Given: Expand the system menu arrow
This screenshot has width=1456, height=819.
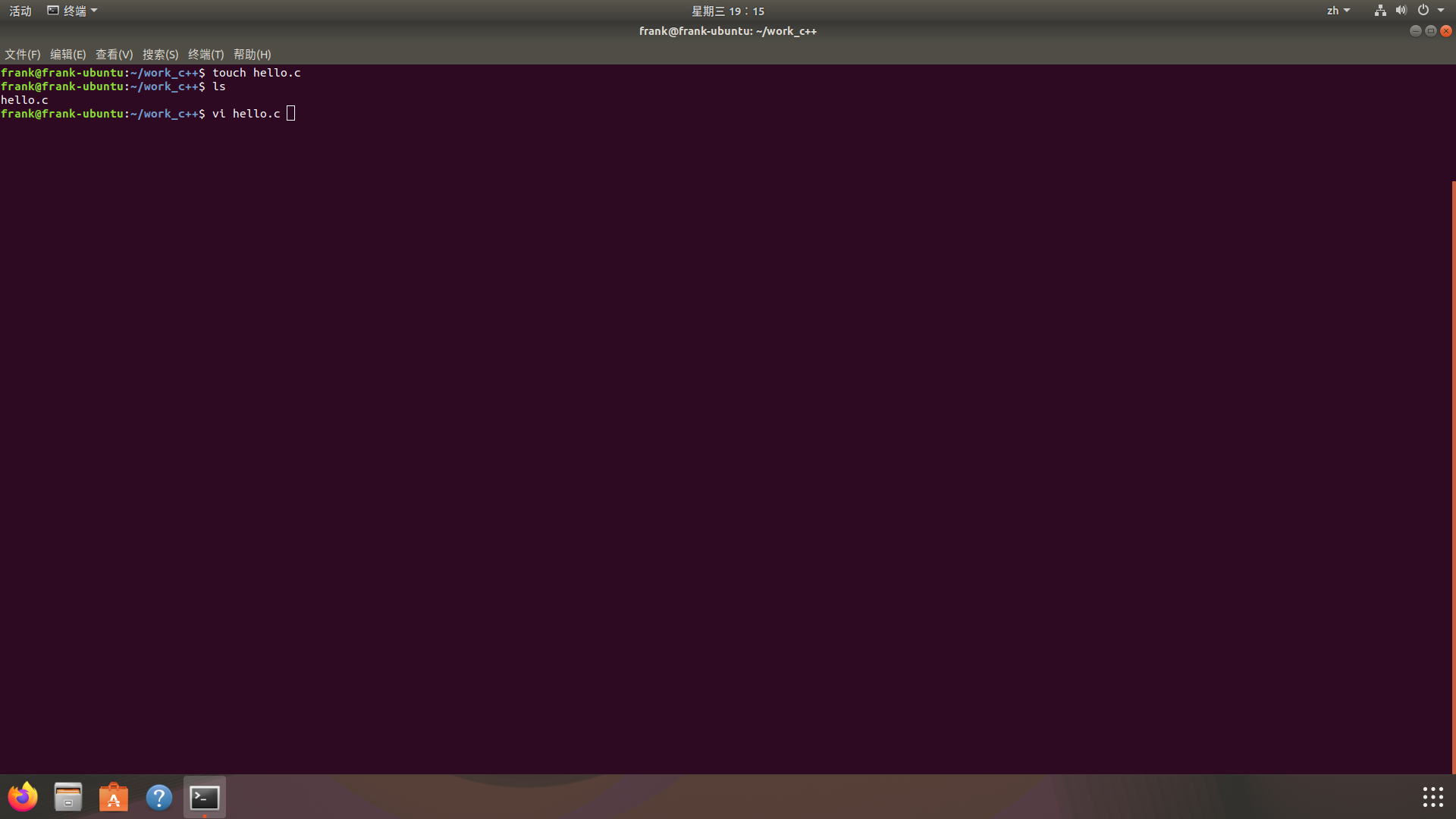Looking at the screenshot, I should pyautogui.click(x=1441, y=11).
